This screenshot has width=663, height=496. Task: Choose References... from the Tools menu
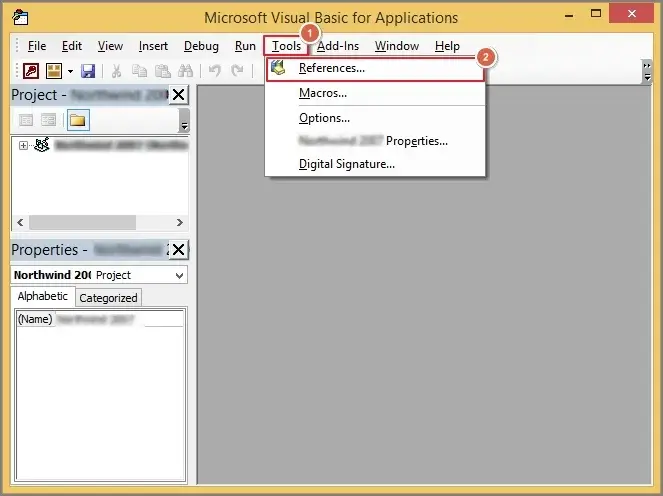(x=375, y=69)
